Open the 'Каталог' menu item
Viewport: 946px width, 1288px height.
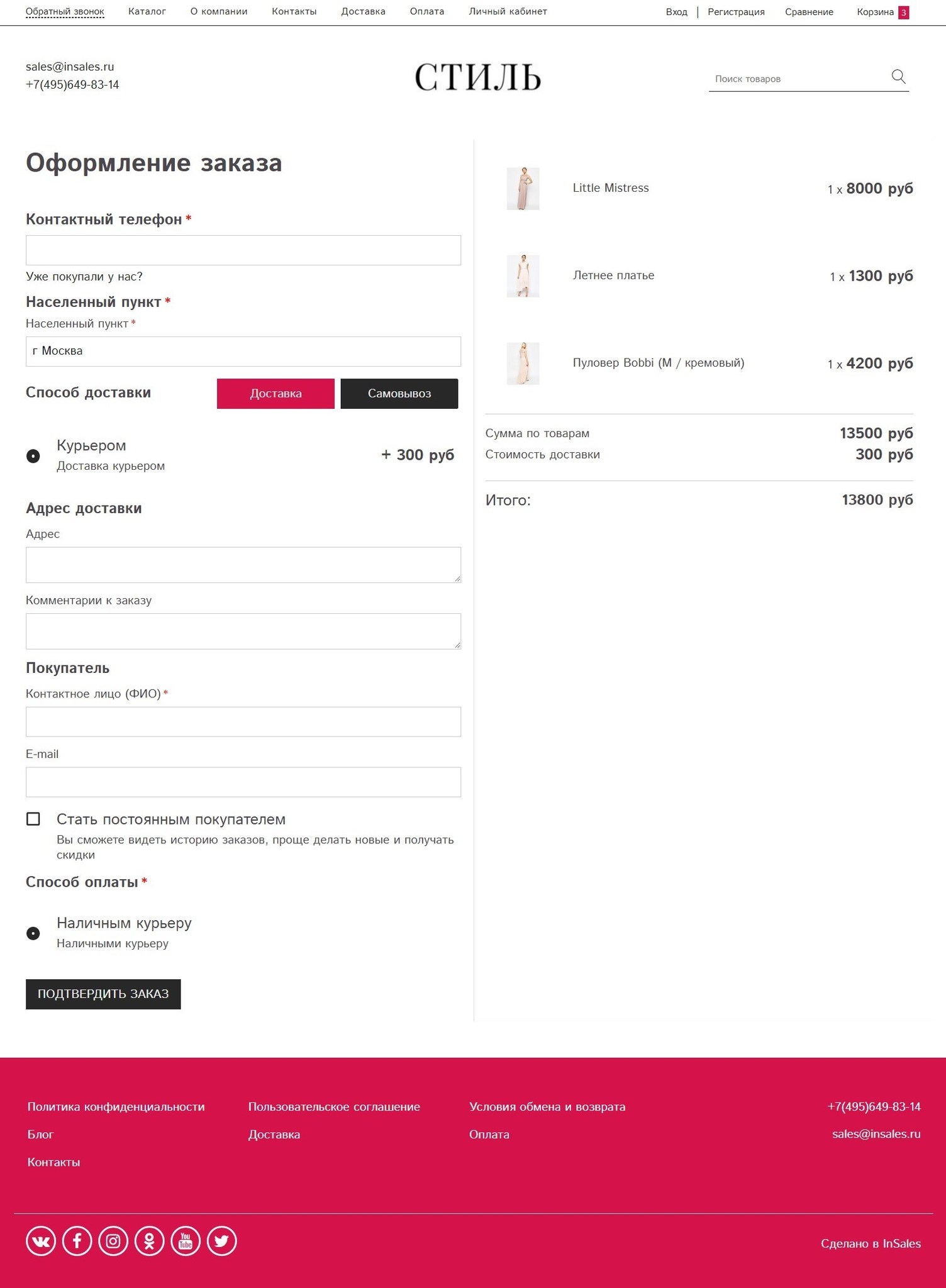(x=147, y=11)
